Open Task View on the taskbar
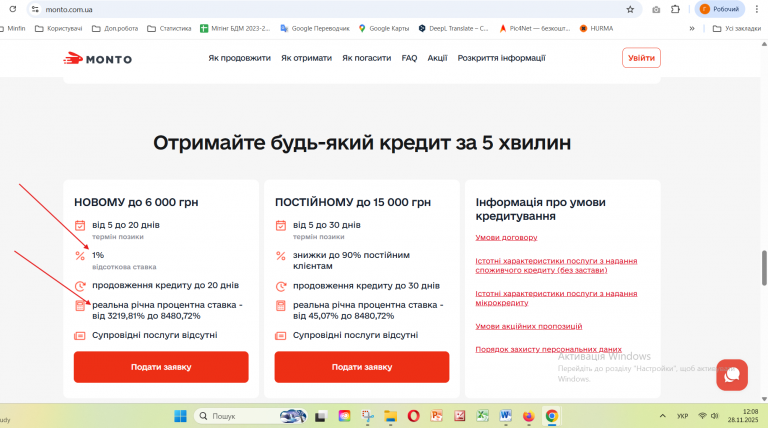Screen dimensions: 768x428 [x=320, y=416]
